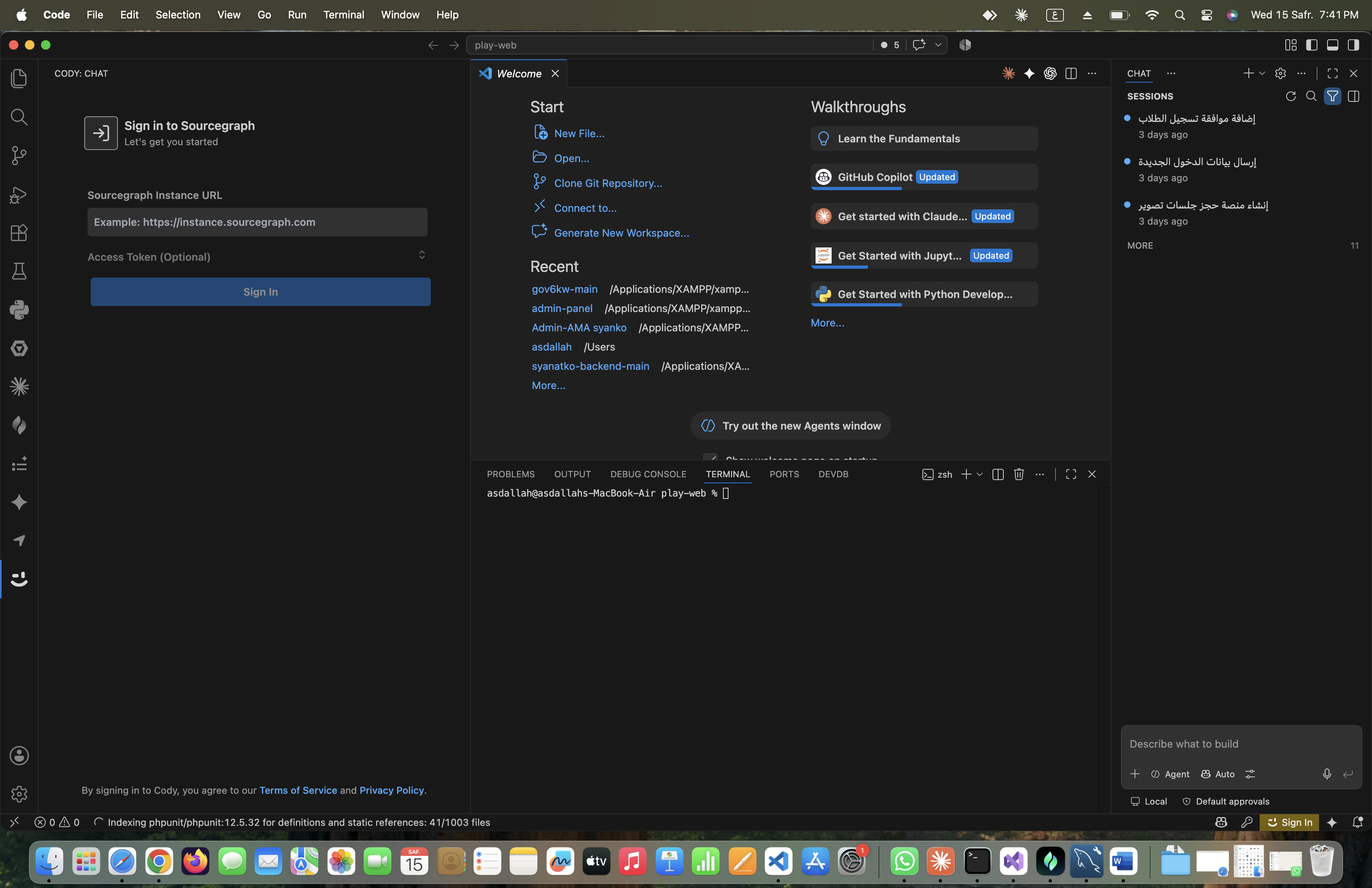Viewport: 1372px width, 888px height.
Task: Open Wi-Fi status in the macOS menu bar
Action: pos(1151,14)
